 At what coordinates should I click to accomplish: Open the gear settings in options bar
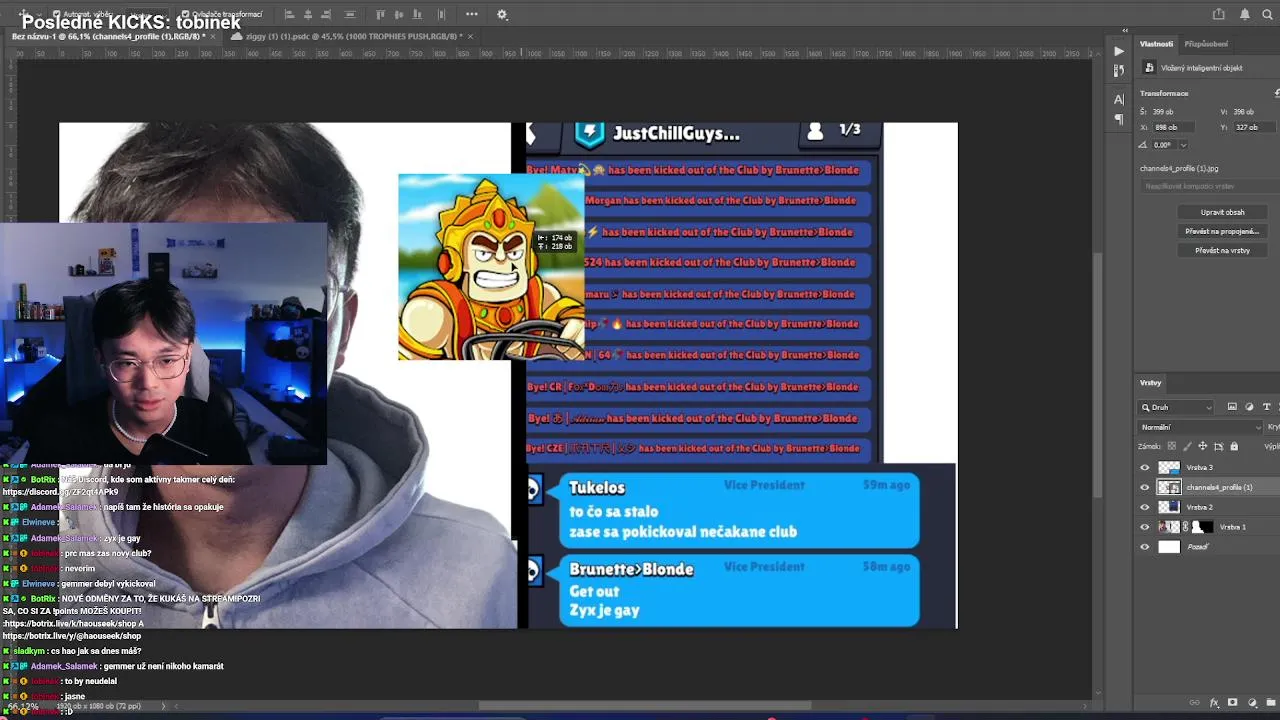tap(502, 14)
